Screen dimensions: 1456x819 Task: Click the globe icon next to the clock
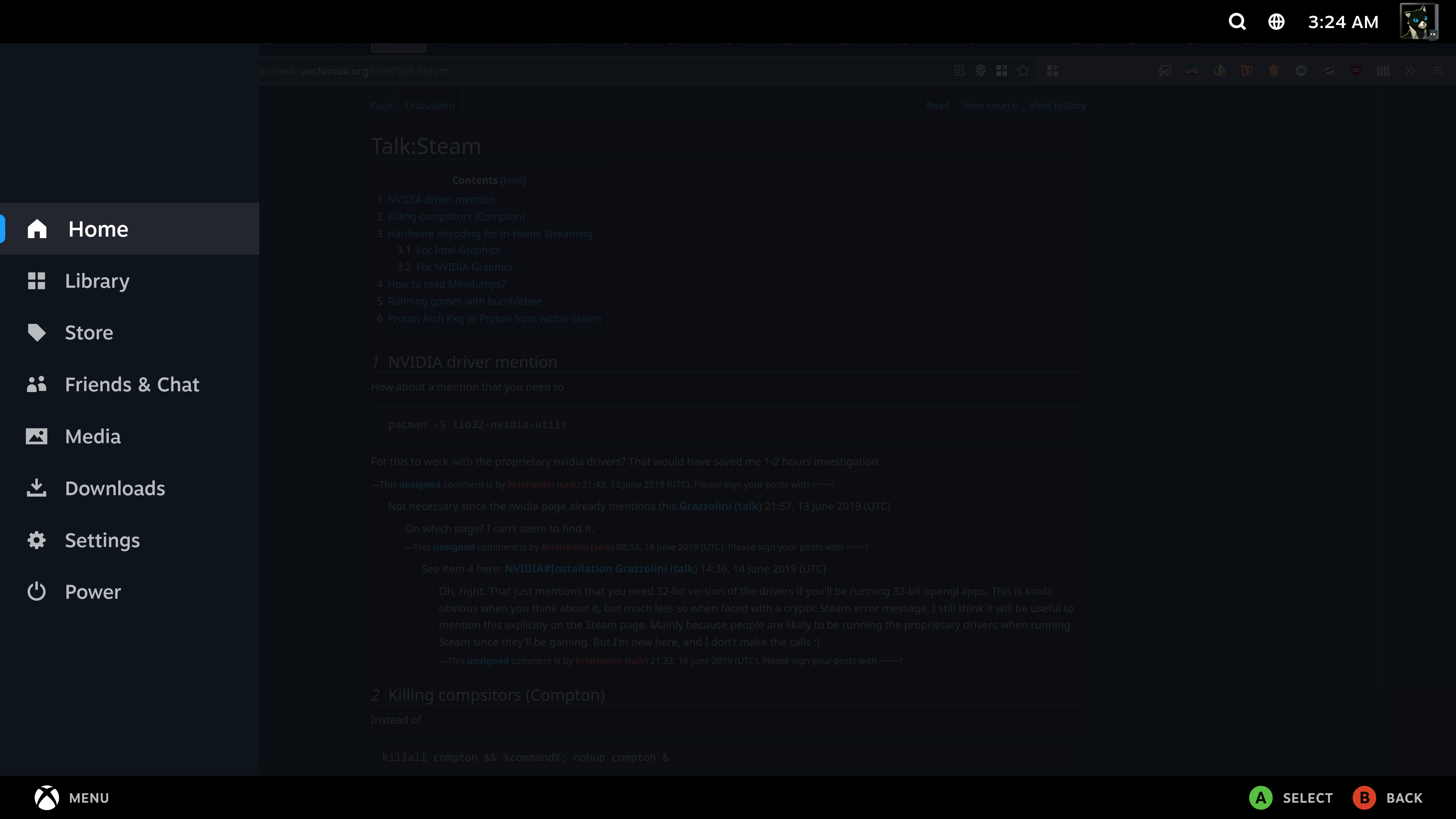coord(1276,22)
